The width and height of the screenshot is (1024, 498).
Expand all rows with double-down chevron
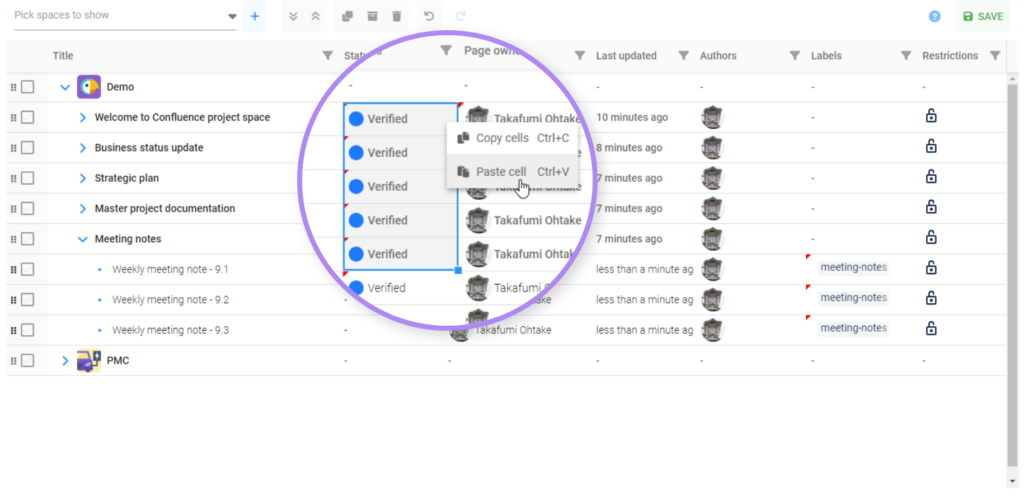[293, 16]
